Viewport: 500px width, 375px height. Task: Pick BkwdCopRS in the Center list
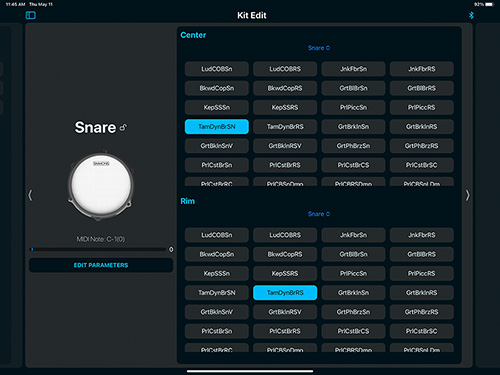[x=285, y=88]
